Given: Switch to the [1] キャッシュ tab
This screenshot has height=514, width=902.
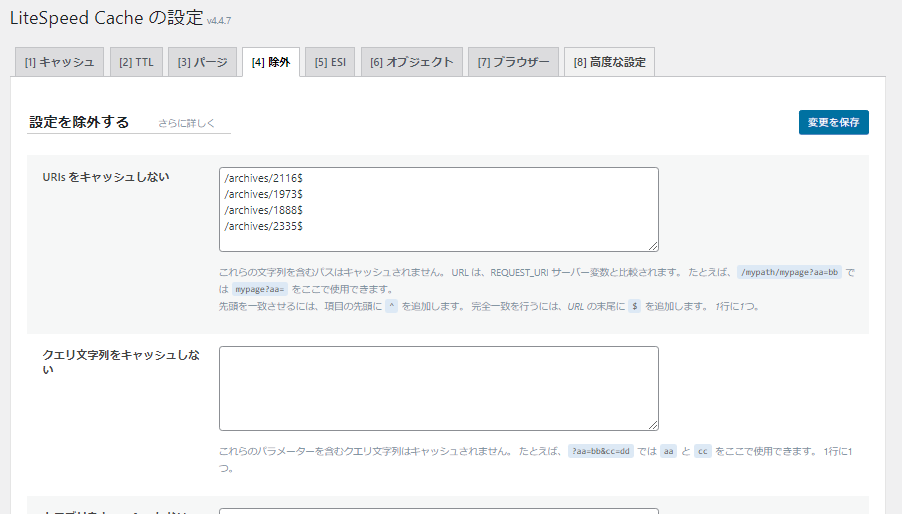Looking at the screenshot, I should click(x=58, y=62).
